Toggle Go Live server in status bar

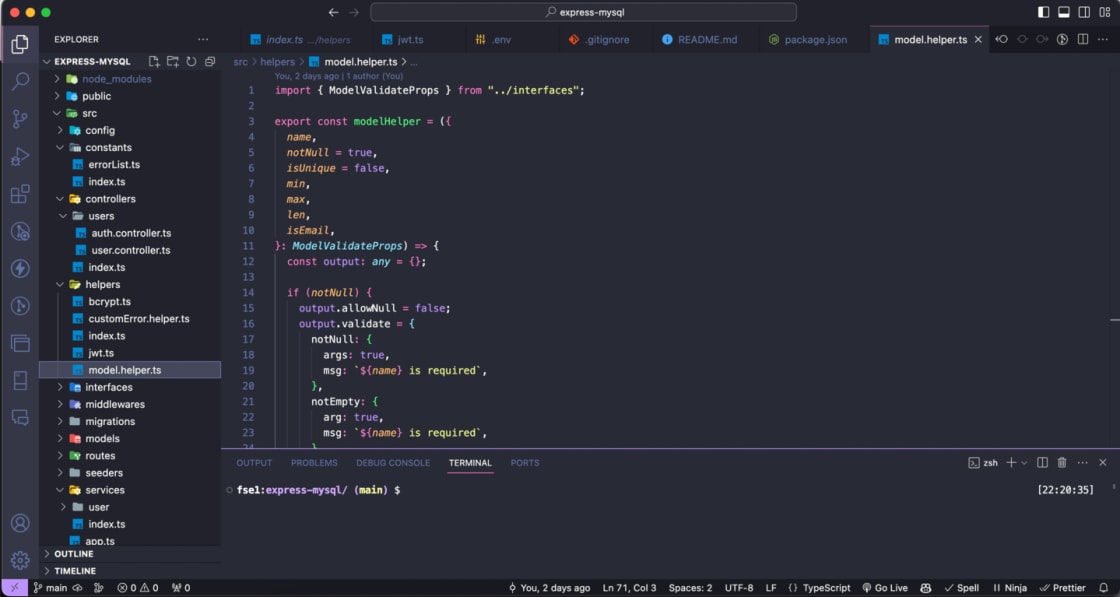[884, 588]
